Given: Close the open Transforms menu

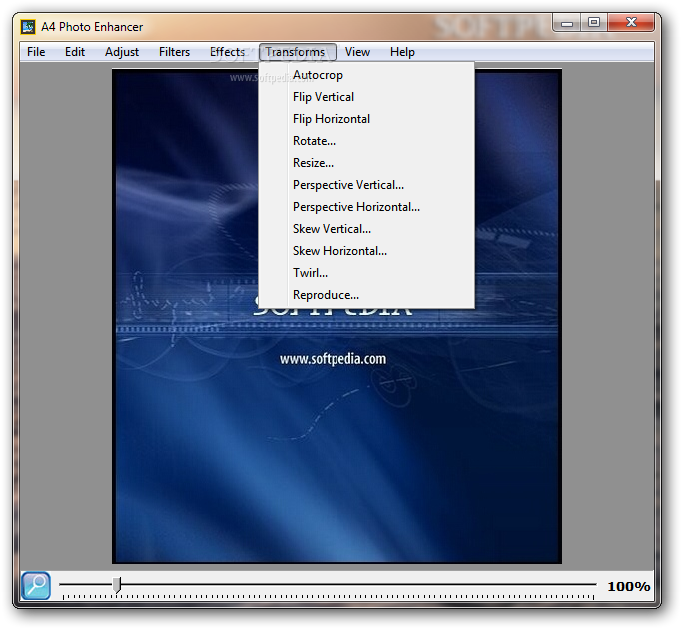Looking at the screenshot, I should click(298, 52).
